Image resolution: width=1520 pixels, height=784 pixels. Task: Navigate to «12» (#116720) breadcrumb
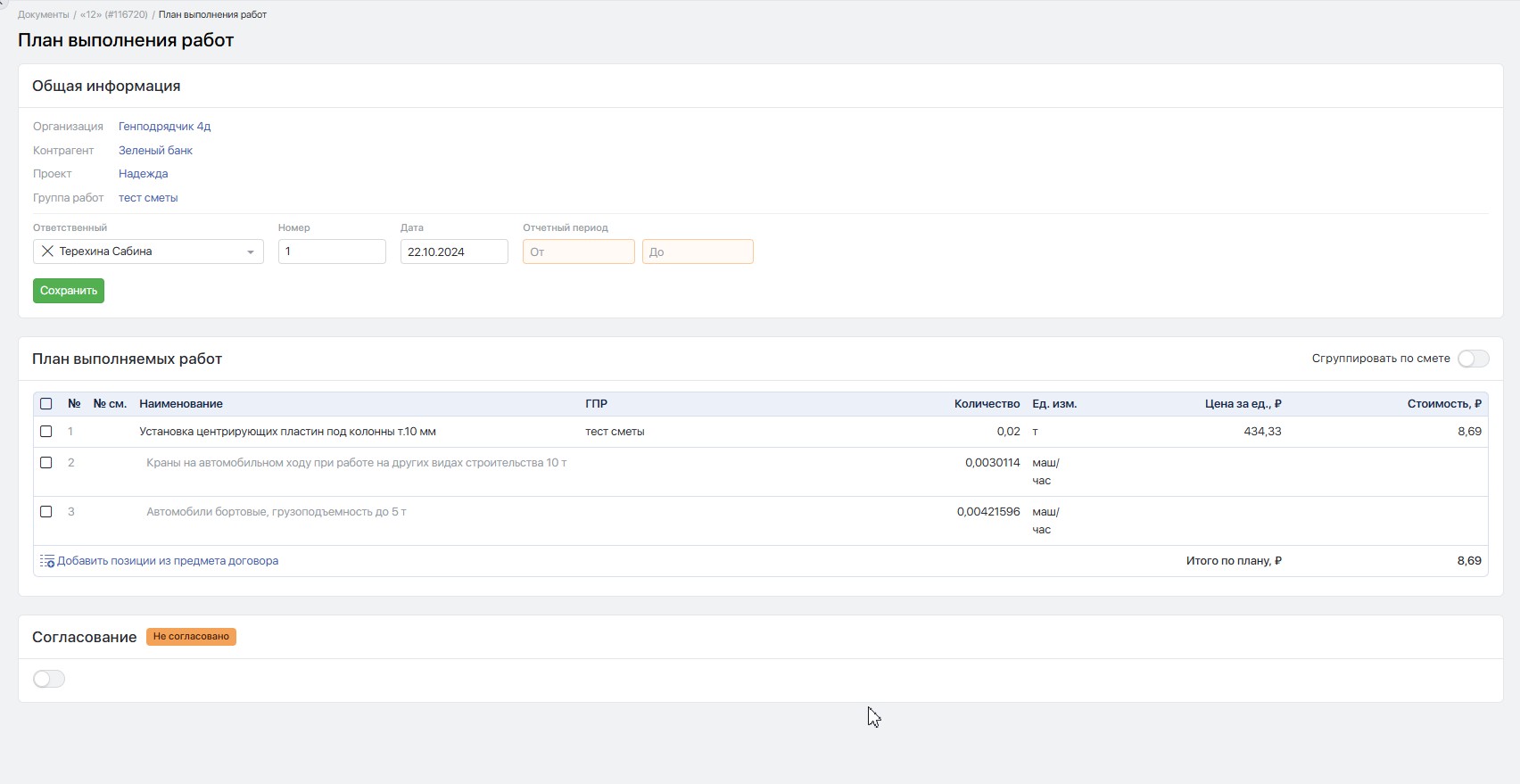point(113,14)
